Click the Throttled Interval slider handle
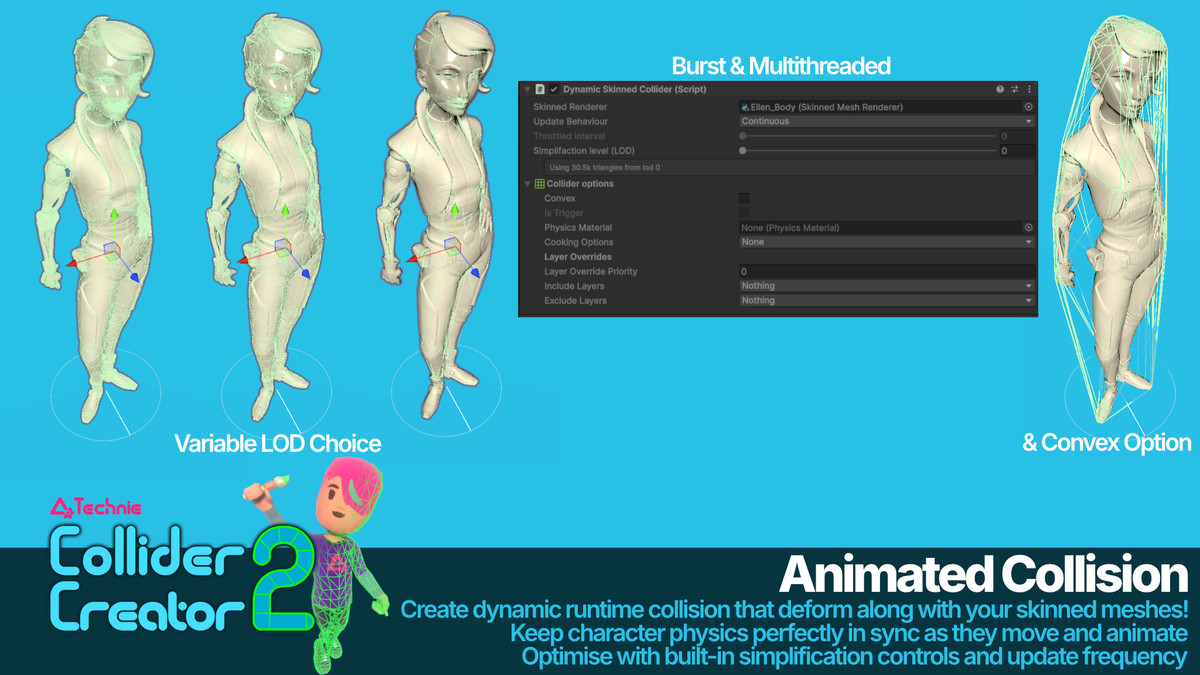This screenshot has height=675, width=1200. tap(743, 136)
